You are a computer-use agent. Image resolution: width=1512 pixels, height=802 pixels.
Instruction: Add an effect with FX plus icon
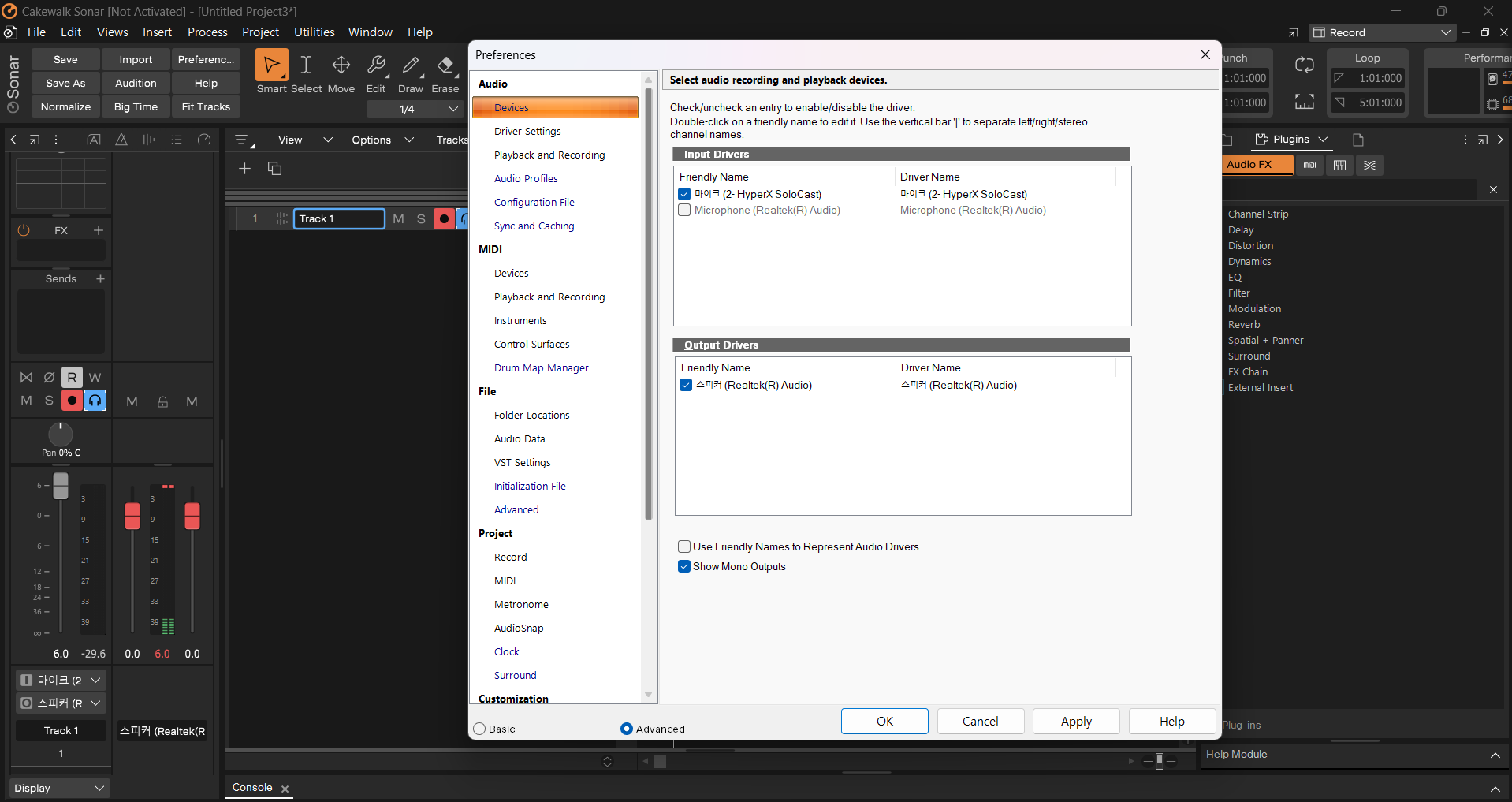point(99,230)
